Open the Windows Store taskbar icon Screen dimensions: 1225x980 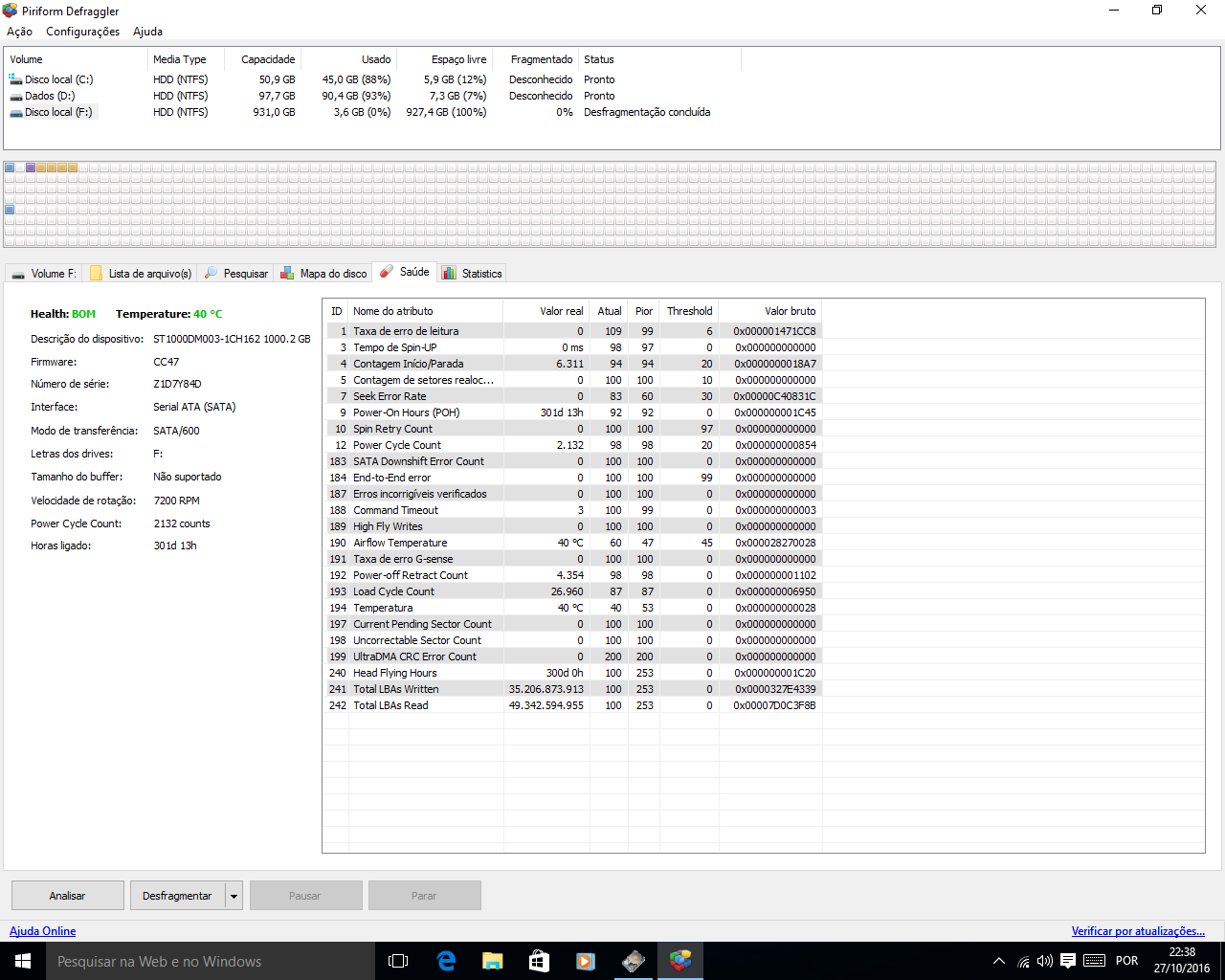(539, 961)
